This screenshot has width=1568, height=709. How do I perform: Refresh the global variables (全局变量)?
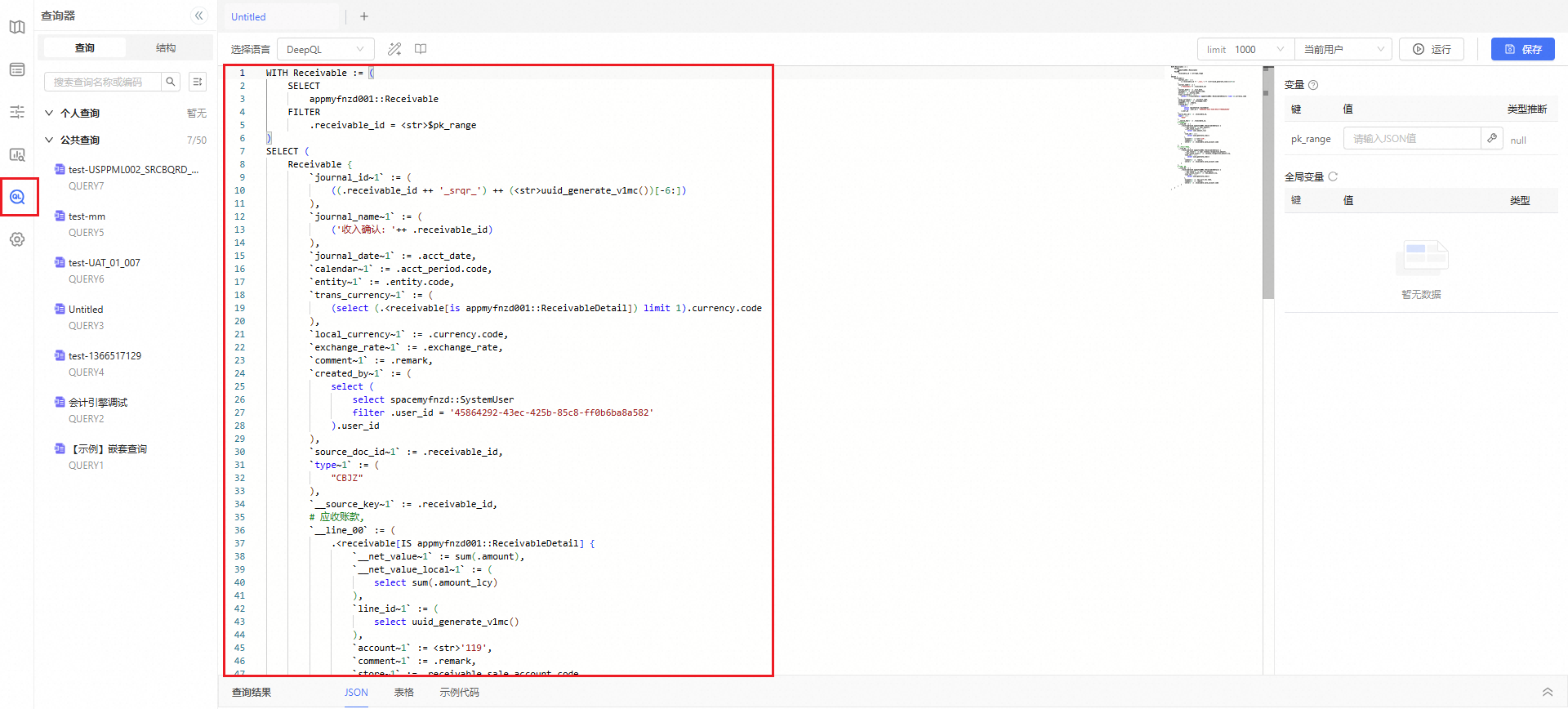pyautogui.click(x=1333, y=176)
